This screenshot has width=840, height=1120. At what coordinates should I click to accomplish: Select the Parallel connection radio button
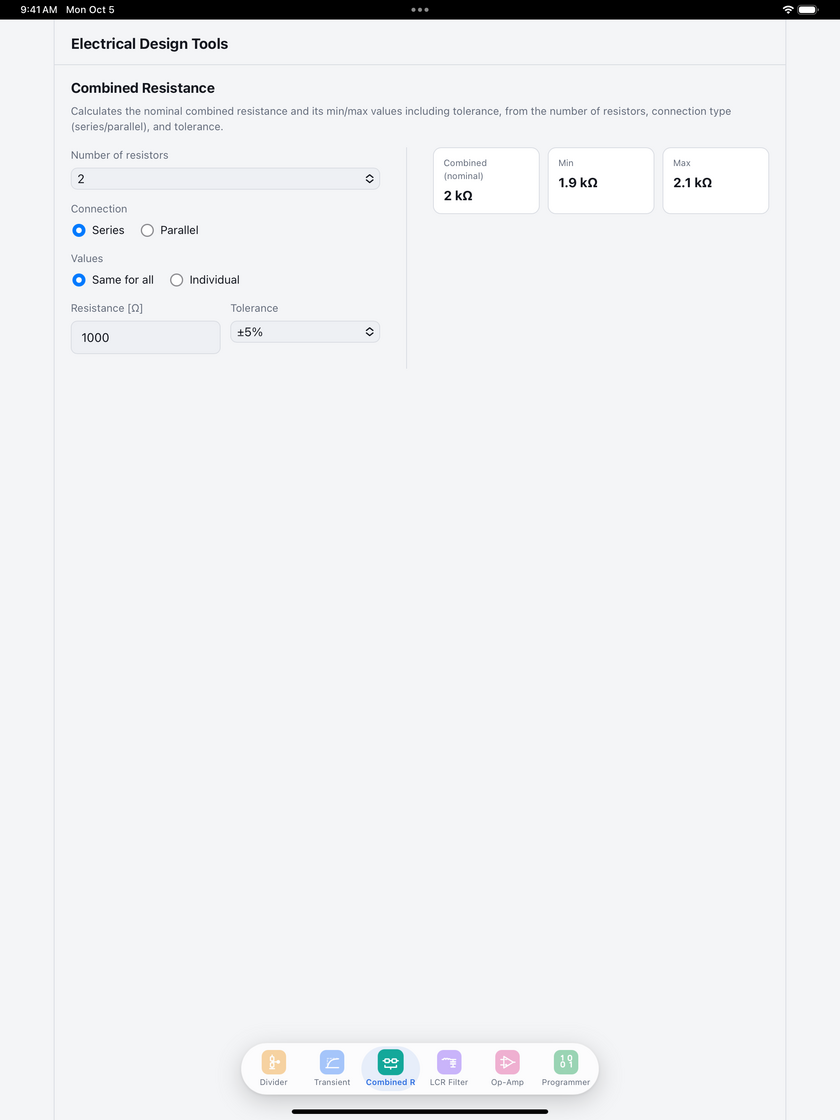[147, 230]
